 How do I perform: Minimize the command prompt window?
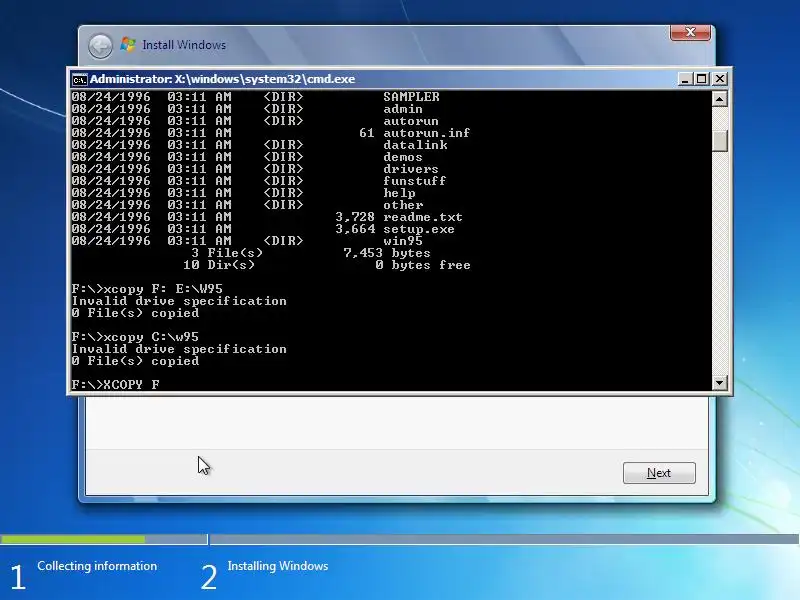click(x=685, y=79)
